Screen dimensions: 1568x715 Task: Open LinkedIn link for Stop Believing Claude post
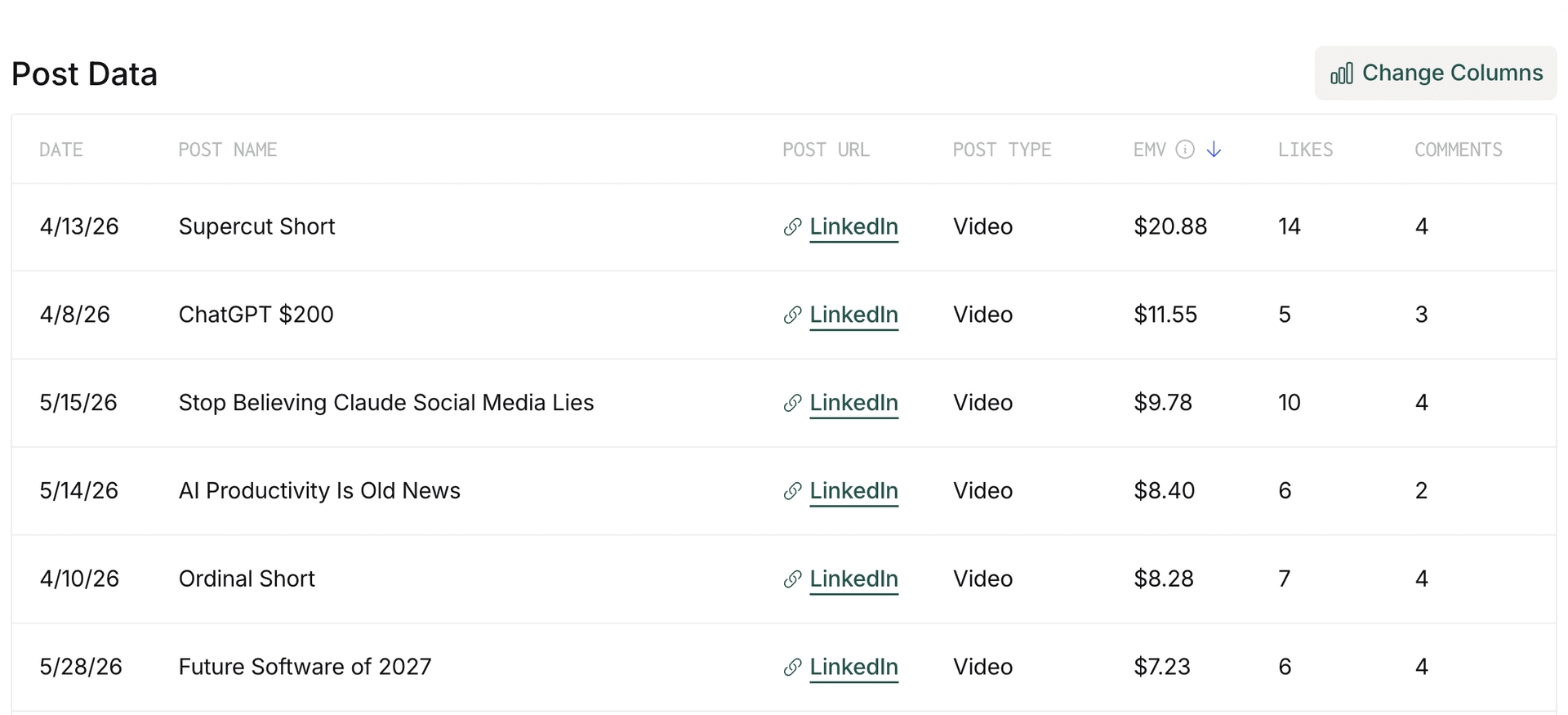point(853,404)
